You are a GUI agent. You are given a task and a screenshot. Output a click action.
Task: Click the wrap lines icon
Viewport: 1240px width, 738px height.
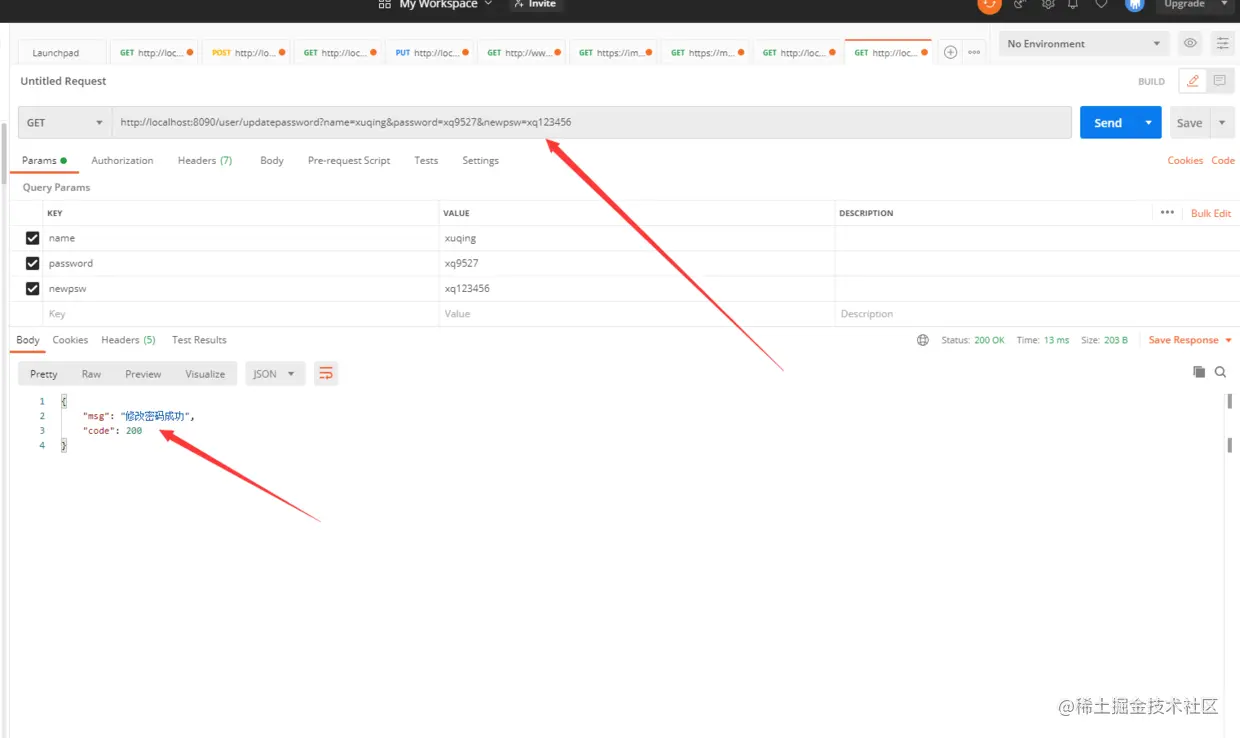pyautogui.click(x=326, y=374)
